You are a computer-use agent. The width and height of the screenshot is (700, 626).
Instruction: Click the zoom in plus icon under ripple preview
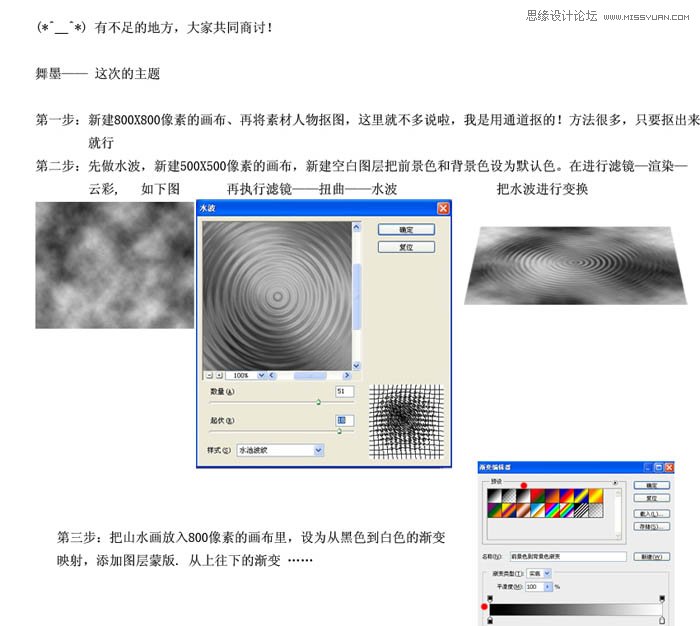pos(218,375)
